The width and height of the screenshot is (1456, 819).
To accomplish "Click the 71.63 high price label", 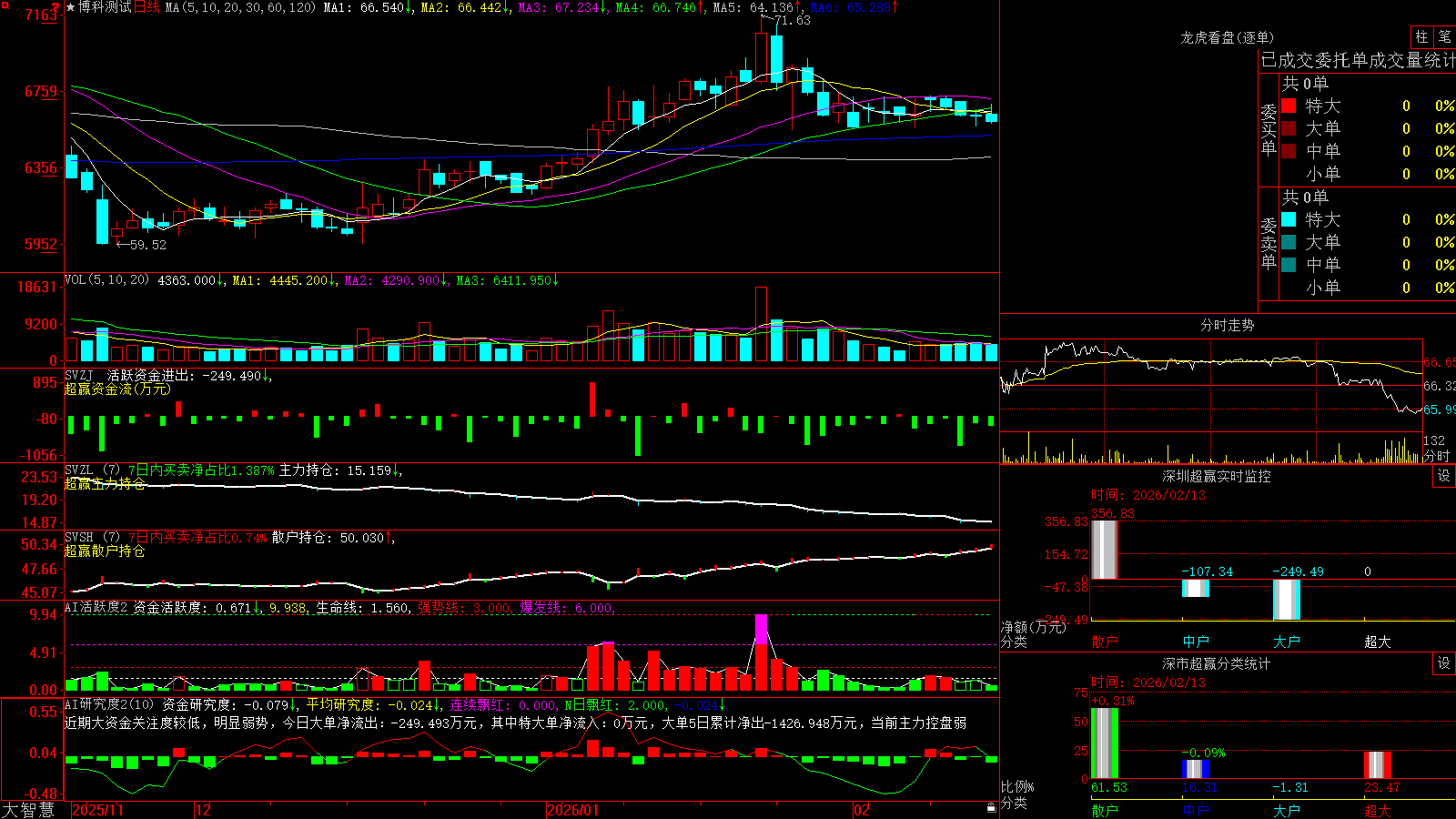I will coord(792,20).
